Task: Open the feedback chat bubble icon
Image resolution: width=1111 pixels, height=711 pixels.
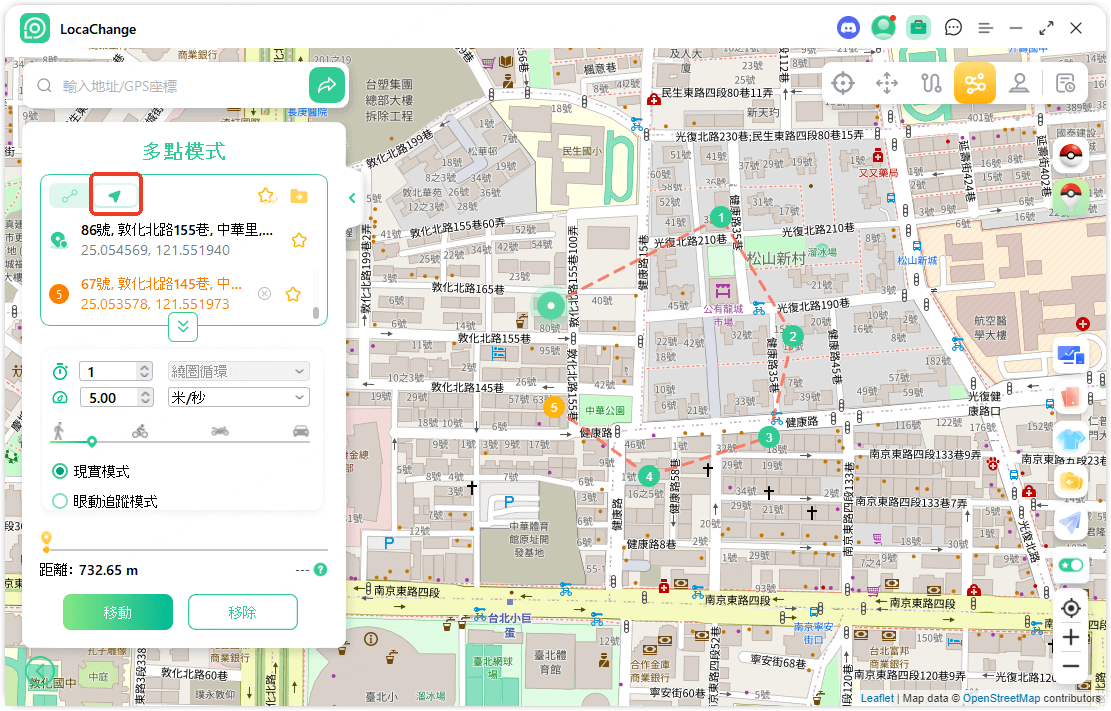Action: tap(953, 28)
